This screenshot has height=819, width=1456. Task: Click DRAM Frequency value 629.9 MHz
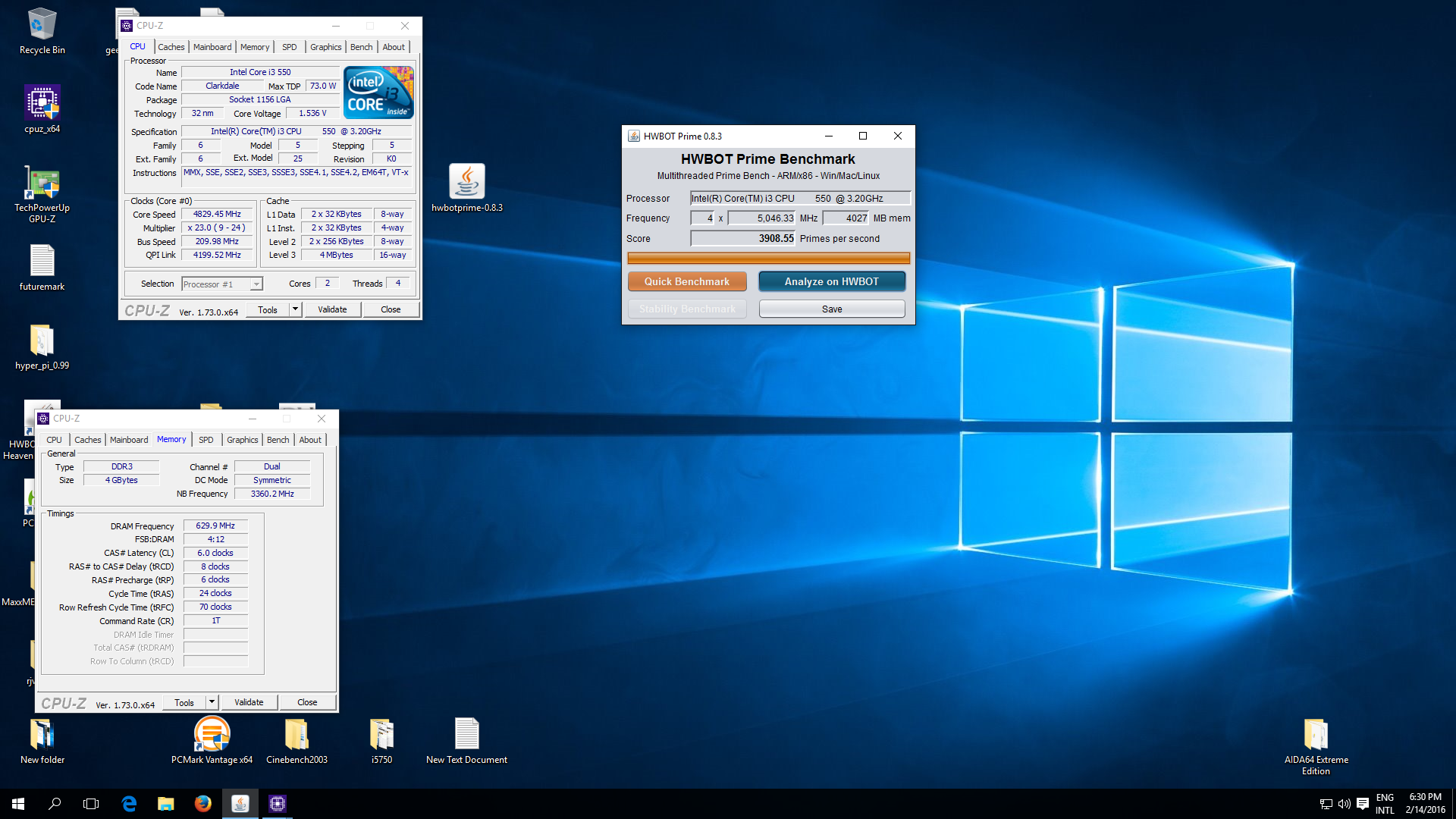[x=215, y=526]
